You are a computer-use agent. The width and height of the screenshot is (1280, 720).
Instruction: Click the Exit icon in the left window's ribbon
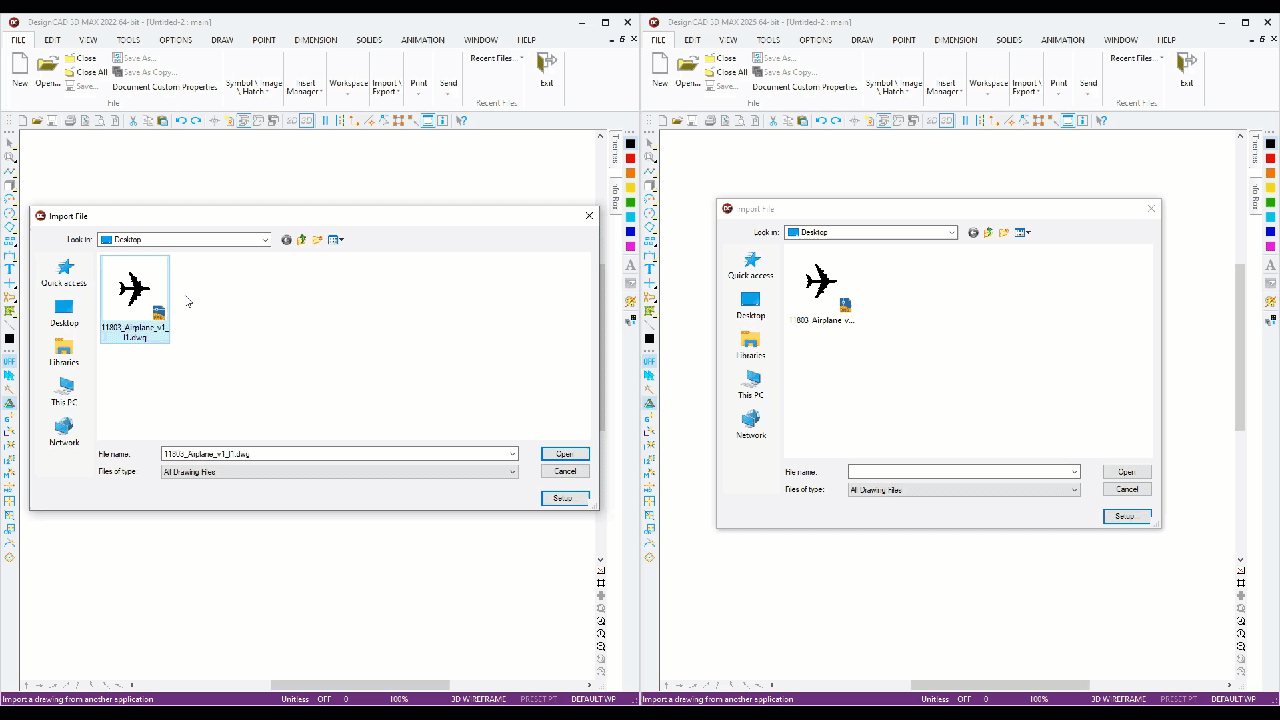[x=546, y=70]
